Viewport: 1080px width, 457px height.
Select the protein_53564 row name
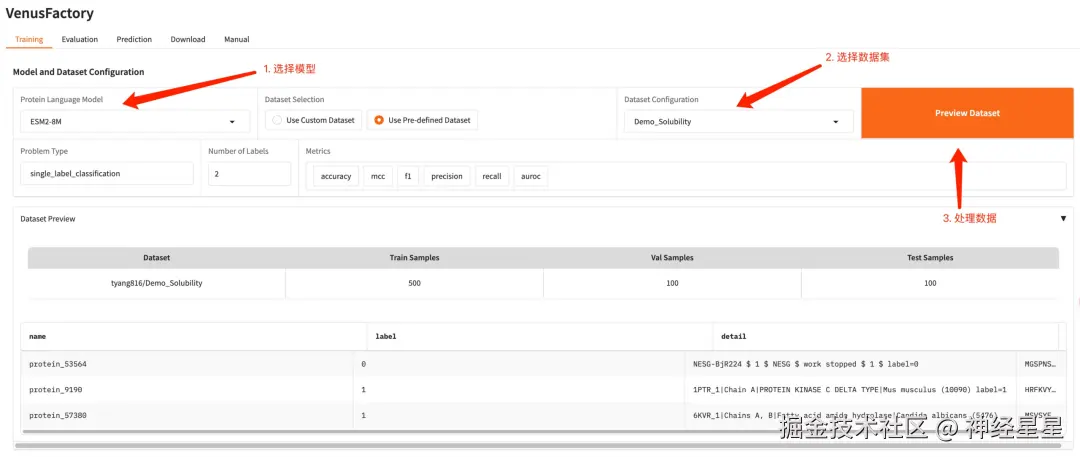coord(58,363)
